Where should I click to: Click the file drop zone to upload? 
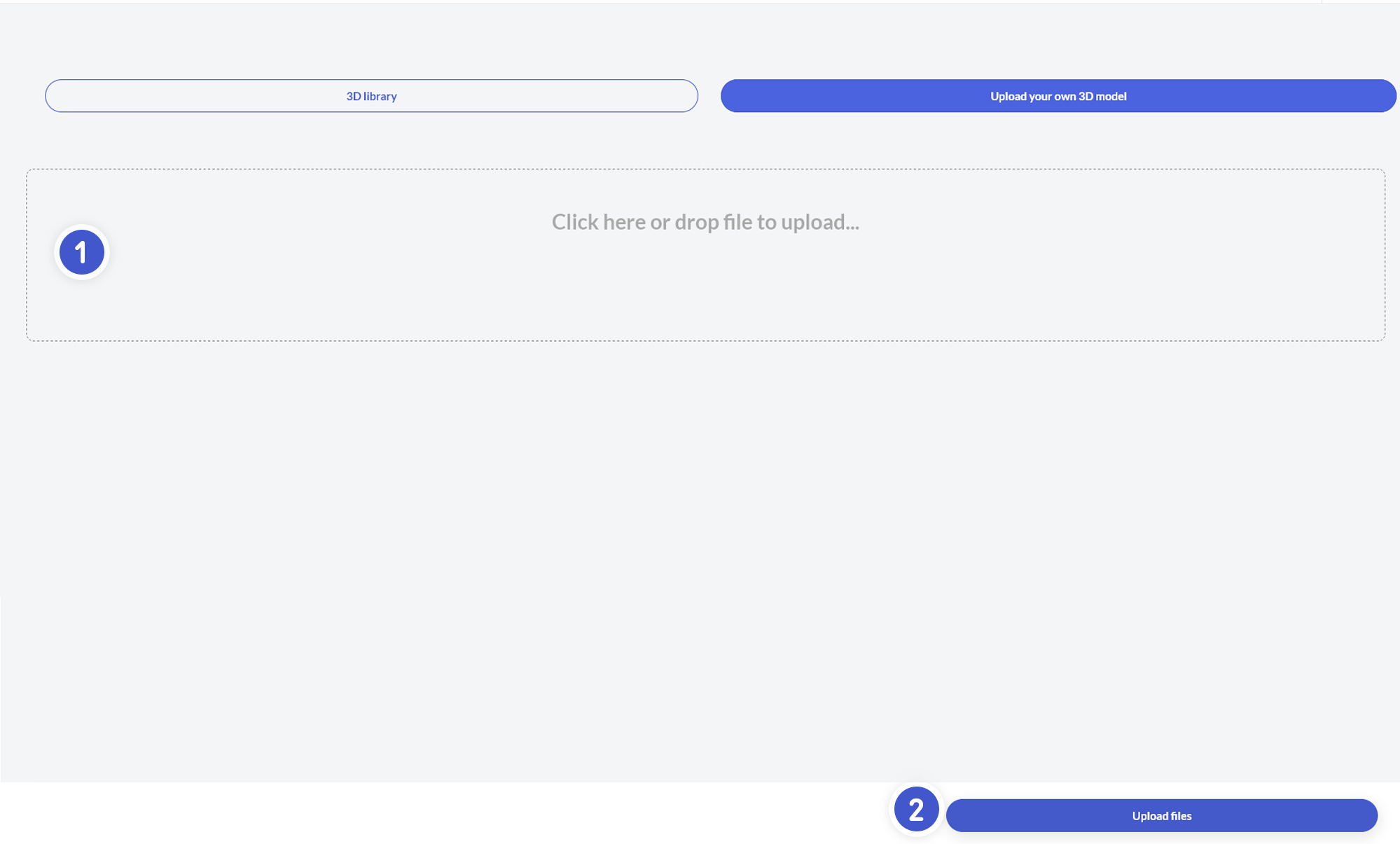pyautogui.click(x=705, y=280)
